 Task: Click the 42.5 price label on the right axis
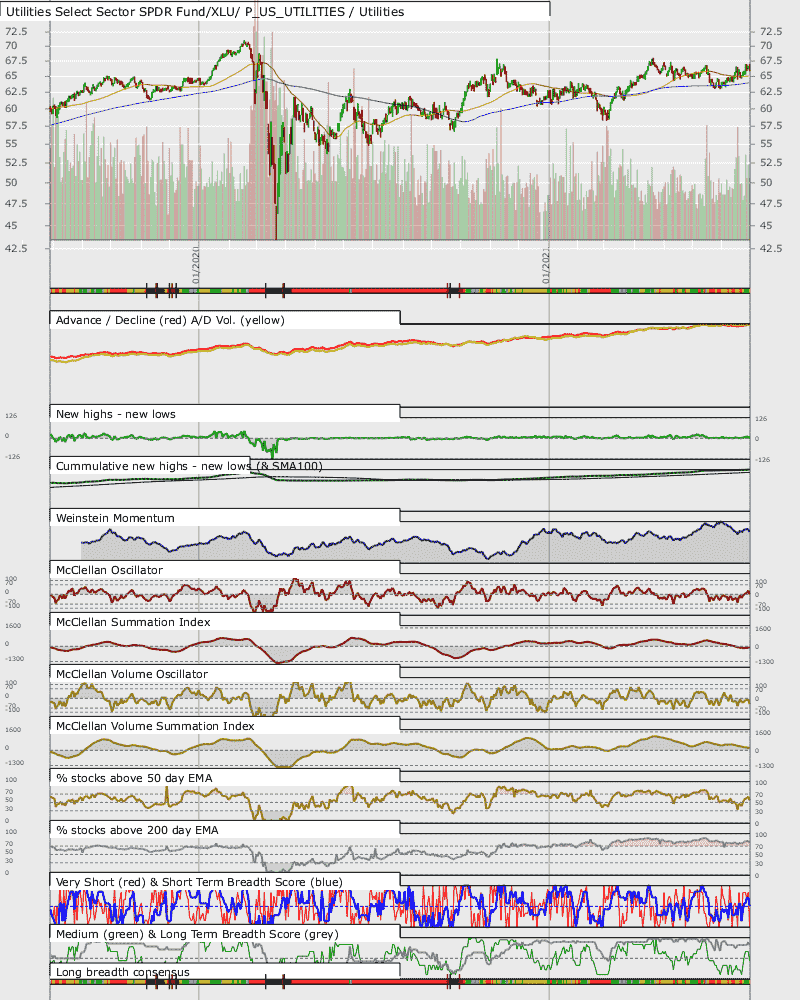tap(771, 248)
